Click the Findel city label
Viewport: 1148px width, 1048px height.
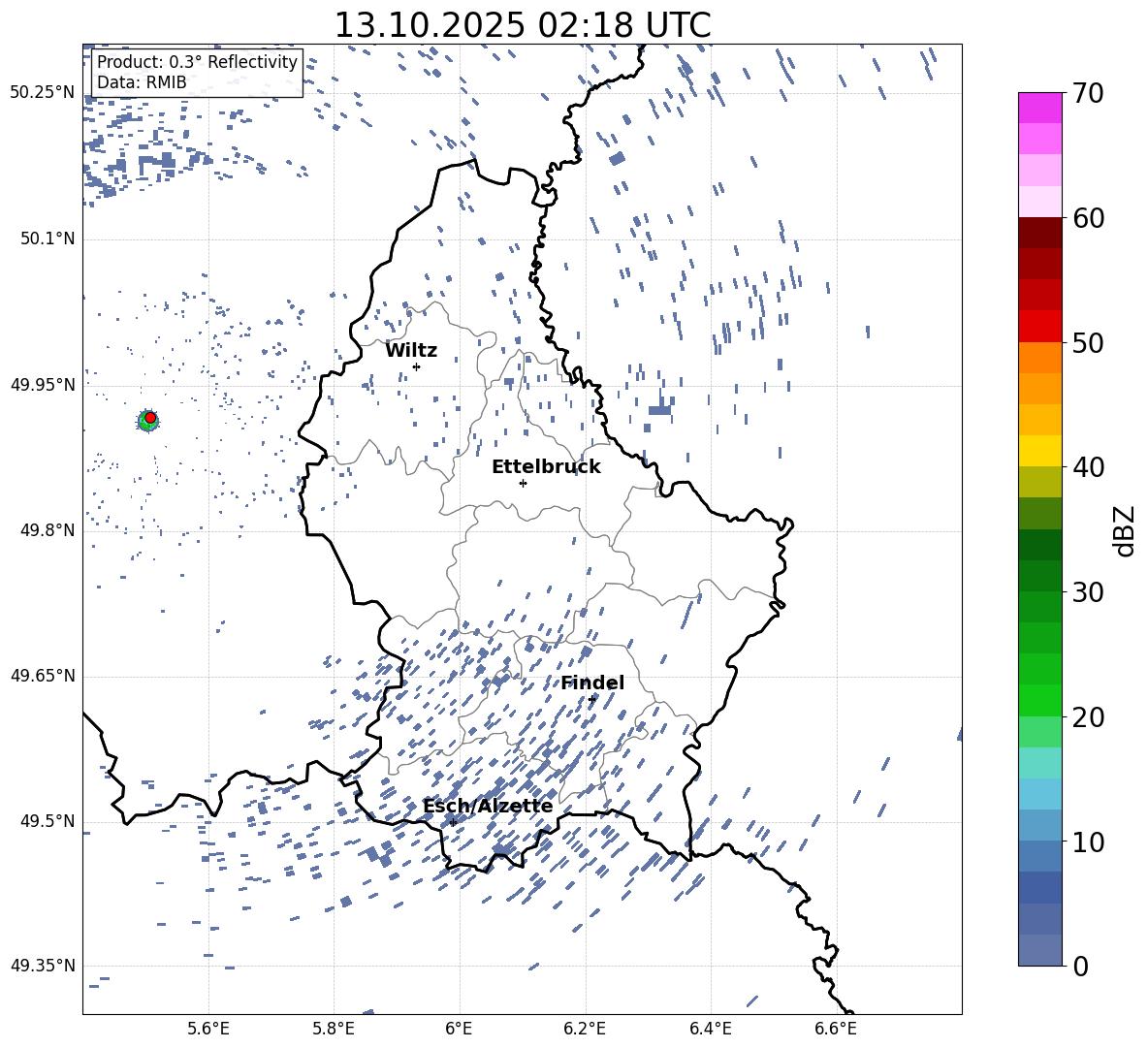coord(592,683)
